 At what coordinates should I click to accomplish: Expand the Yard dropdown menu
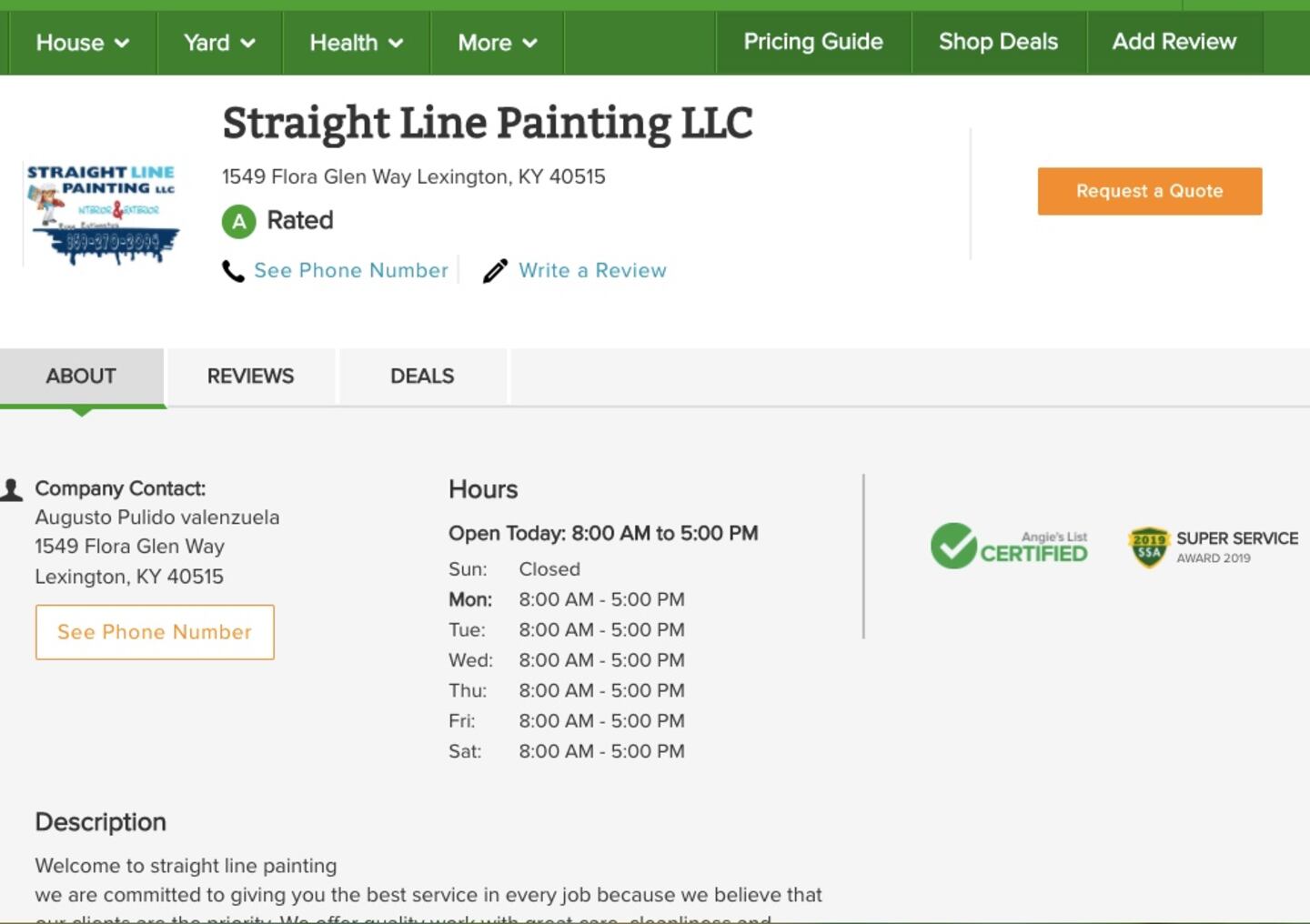(219, 43)
